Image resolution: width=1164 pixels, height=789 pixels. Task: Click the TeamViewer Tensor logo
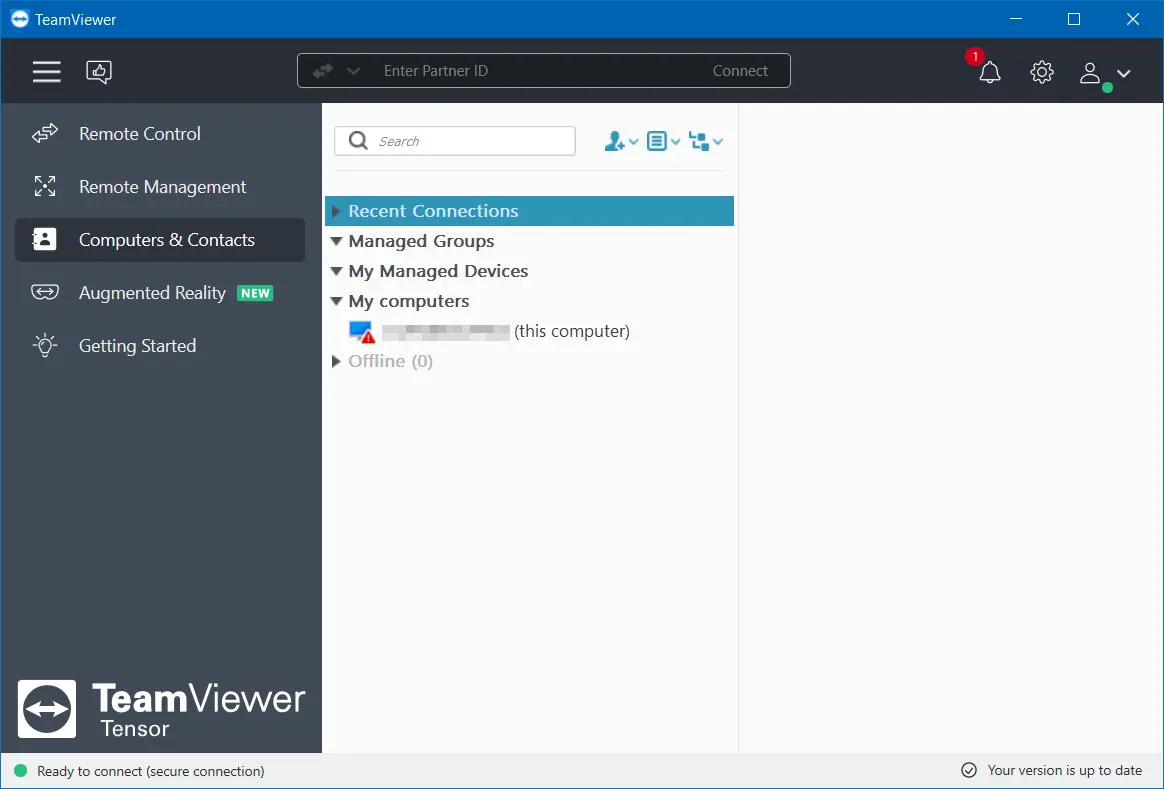point(161,710)
